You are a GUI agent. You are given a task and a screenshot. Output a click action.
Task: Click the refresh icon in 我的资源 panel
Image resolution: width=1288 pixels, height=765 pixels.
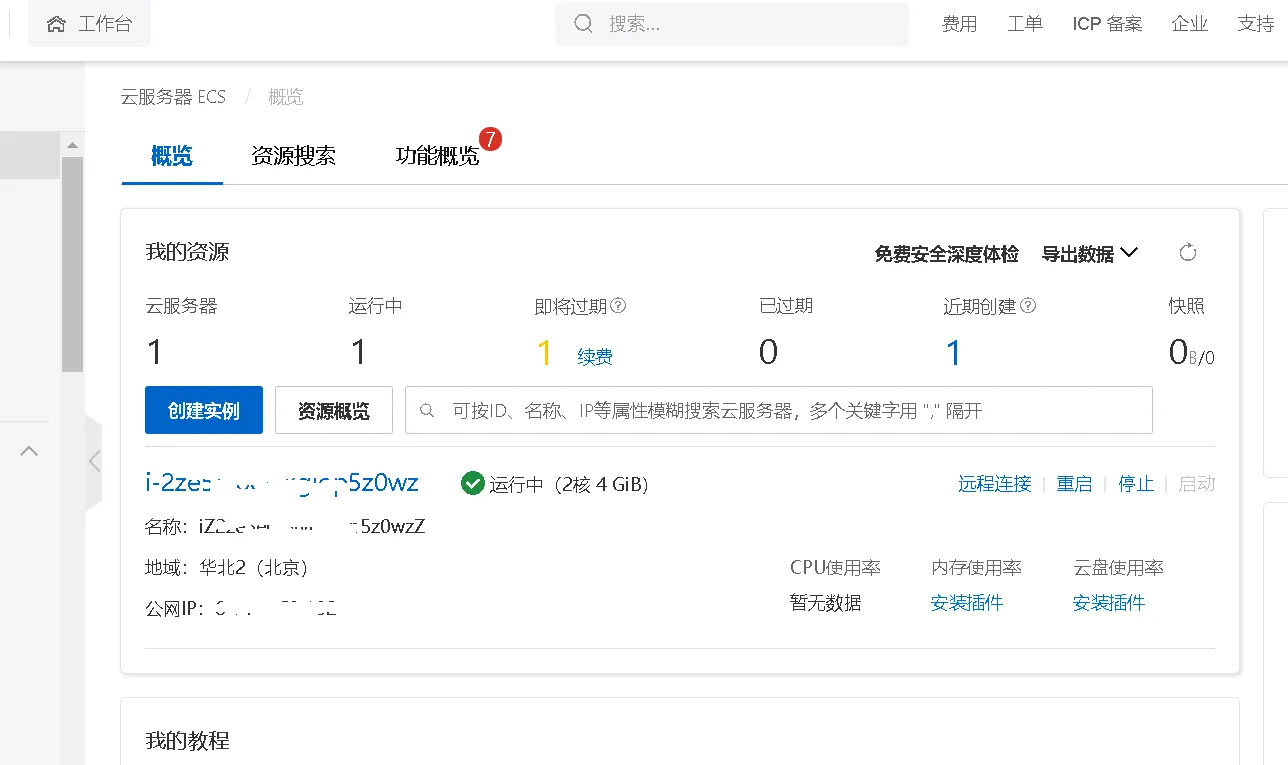tap(1188, 253)
